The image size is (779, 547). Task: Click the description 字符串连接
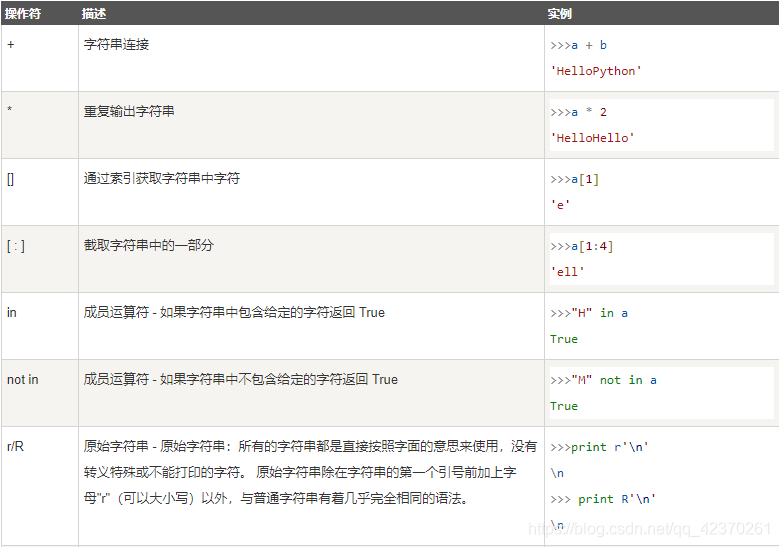(x=116, y=44)
